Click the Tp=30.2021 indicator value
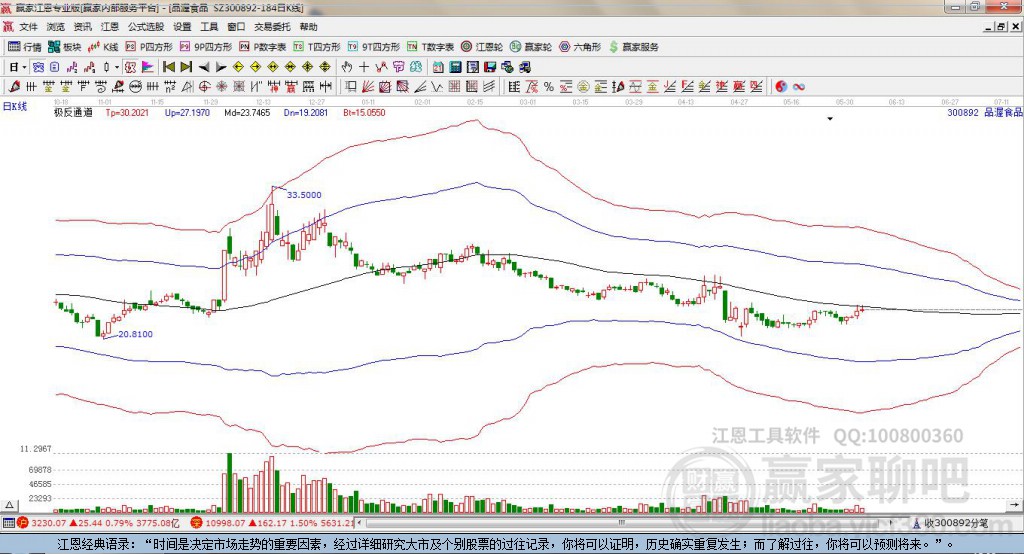Screen dimensions: 1024x554 [x=127, y=112]
